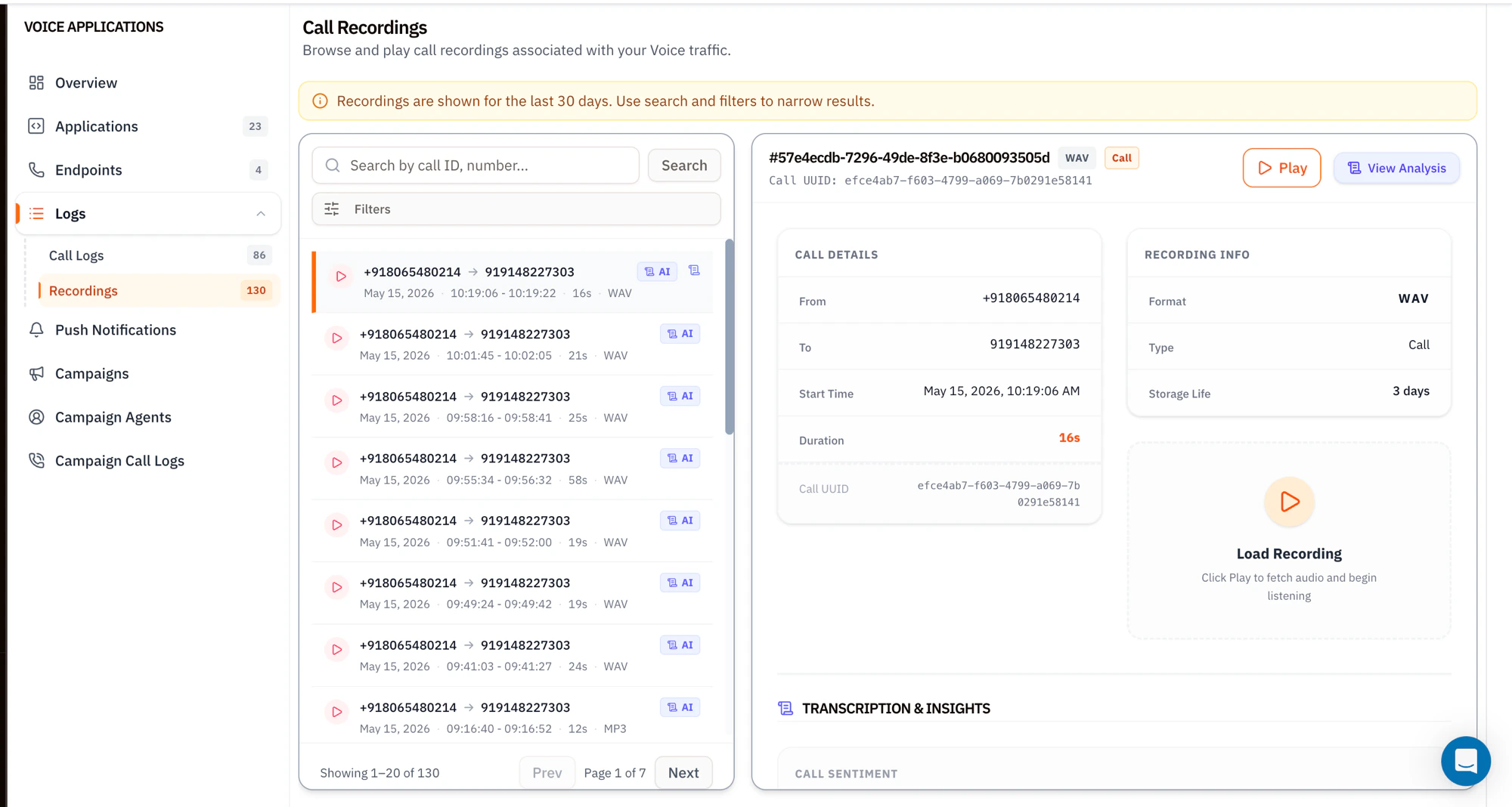
Task: Click 'Showing 1–20 of 130' text
Action: [380, 773]
